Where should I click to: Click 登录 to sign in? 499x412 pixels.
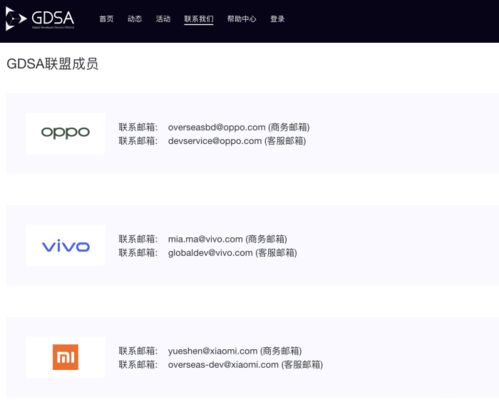click(277, 19)
